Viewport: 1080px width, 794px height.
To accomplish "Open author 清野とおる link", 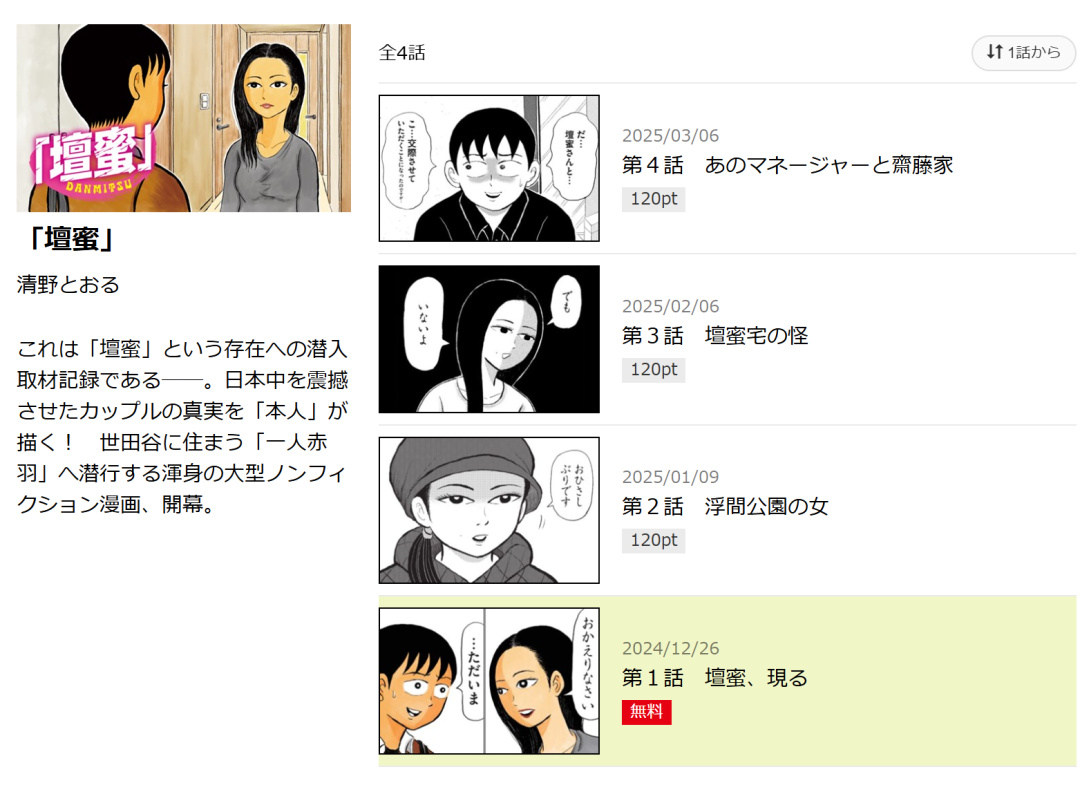I will point(68,285).
